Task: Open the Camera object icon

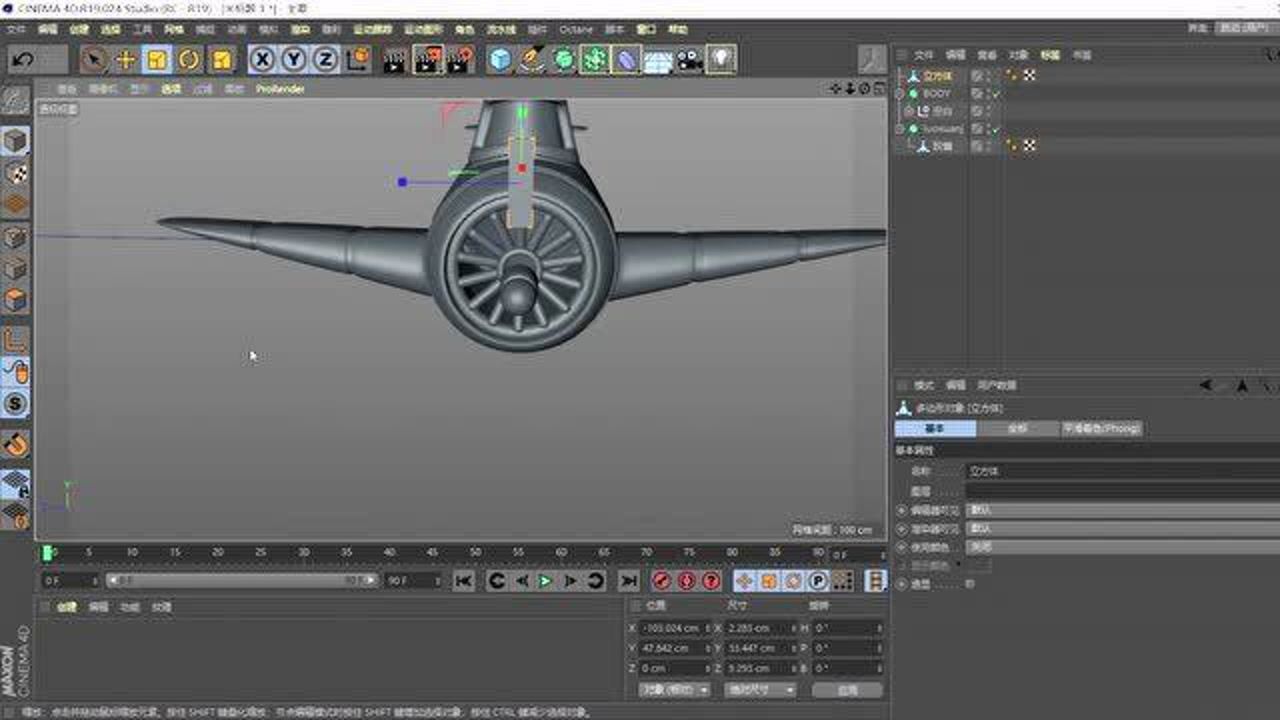Action: point(689,60)
